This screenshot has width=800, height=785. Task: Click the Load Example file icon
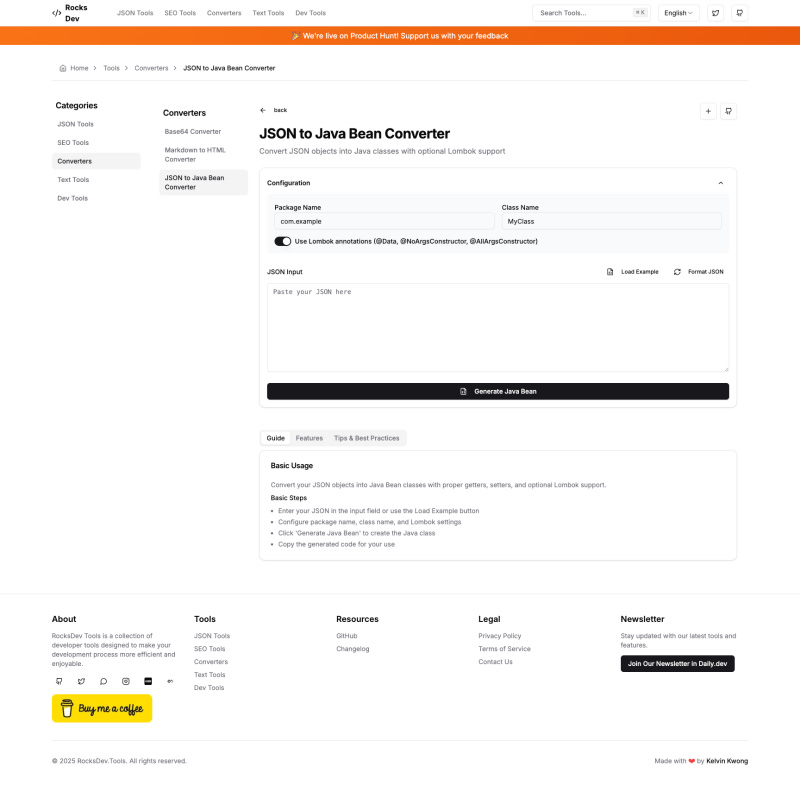610,271
